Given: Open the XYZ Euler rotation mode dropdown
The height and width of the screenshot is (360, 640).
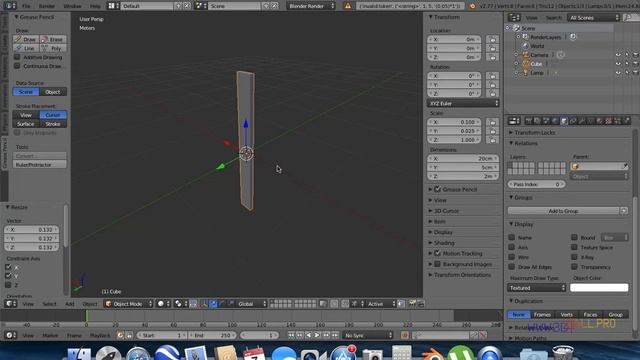Looking at the screenshot, I should (x=463, y=103).
